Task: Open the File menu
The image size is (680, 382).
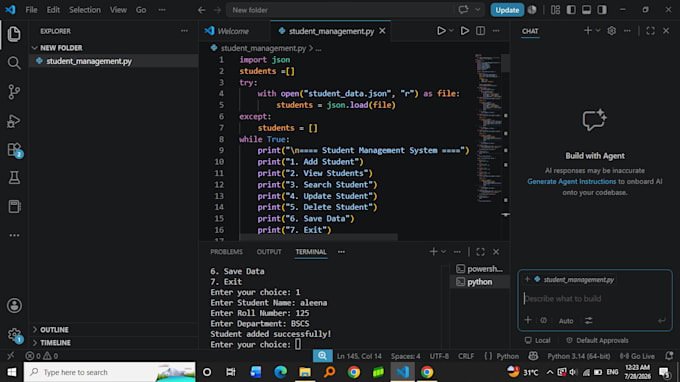Action: pyautogui.click(x=31, y=10)
